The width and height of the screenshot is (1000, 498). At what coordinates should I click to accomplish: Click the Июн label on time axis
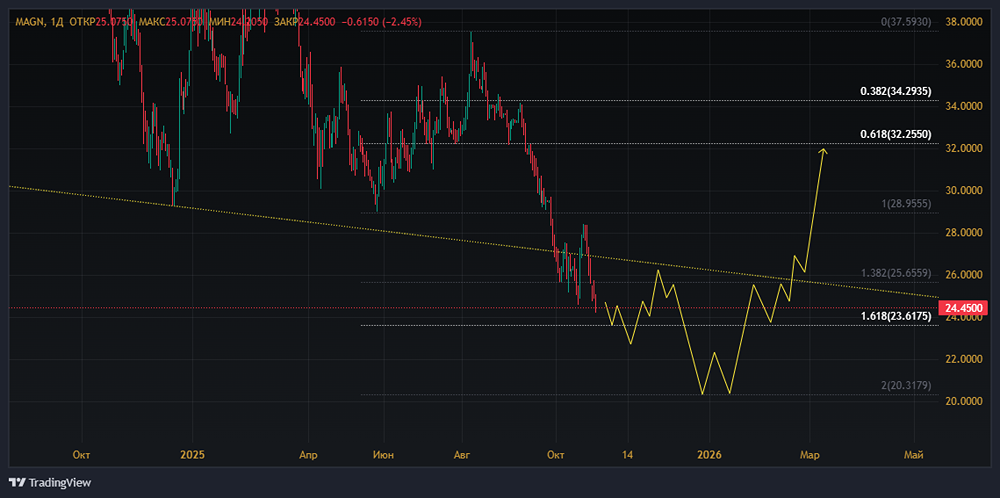point(383,455)
